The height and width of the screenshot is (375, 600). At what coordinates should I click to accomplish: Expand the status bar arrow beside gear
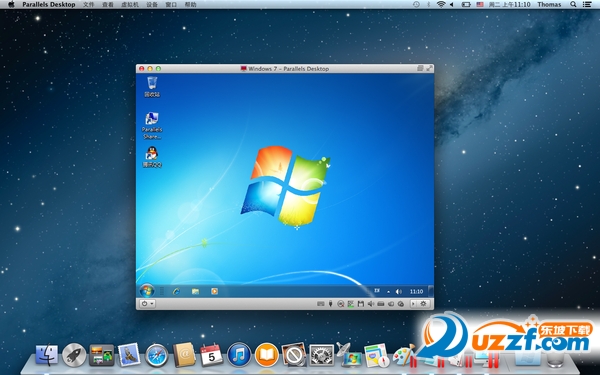[x=413, y=304]
